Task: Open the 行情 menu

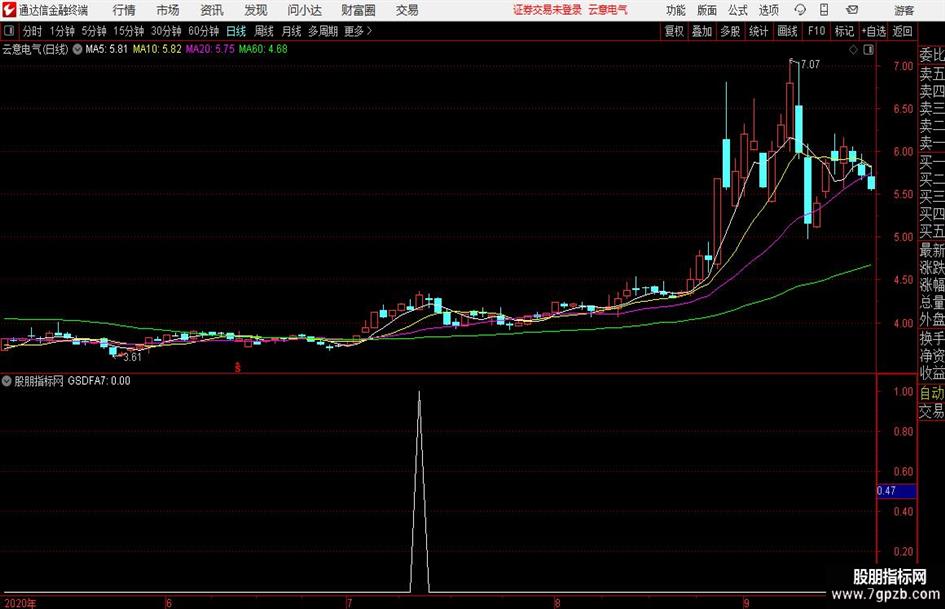Action: 124,10
